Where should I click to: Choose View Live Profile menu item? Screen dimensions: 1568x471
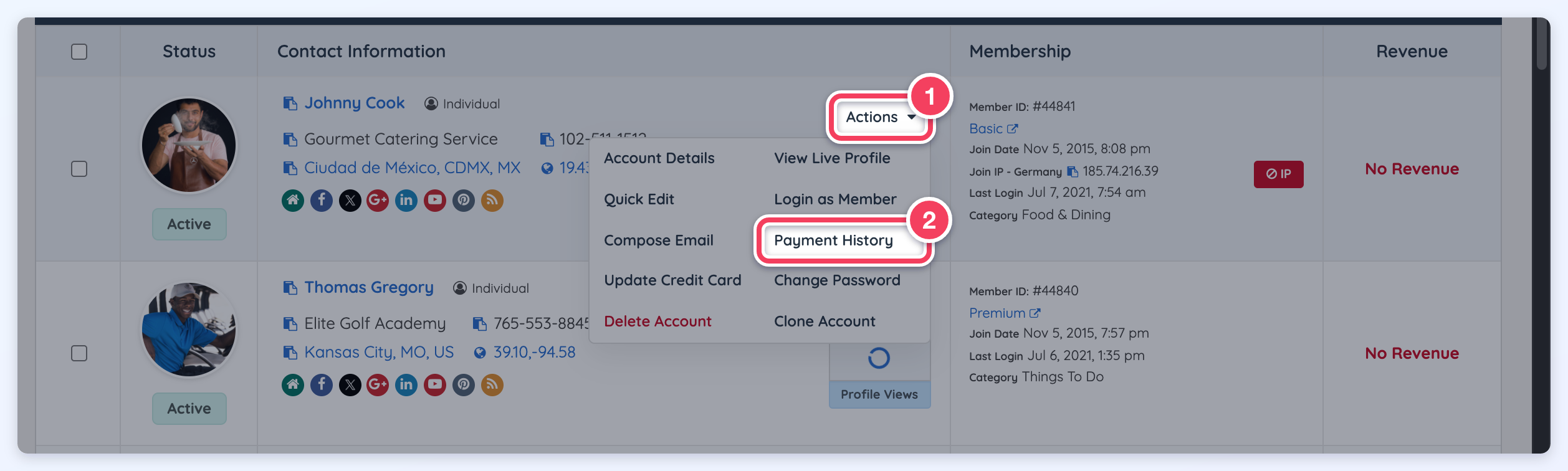point(832,158)
